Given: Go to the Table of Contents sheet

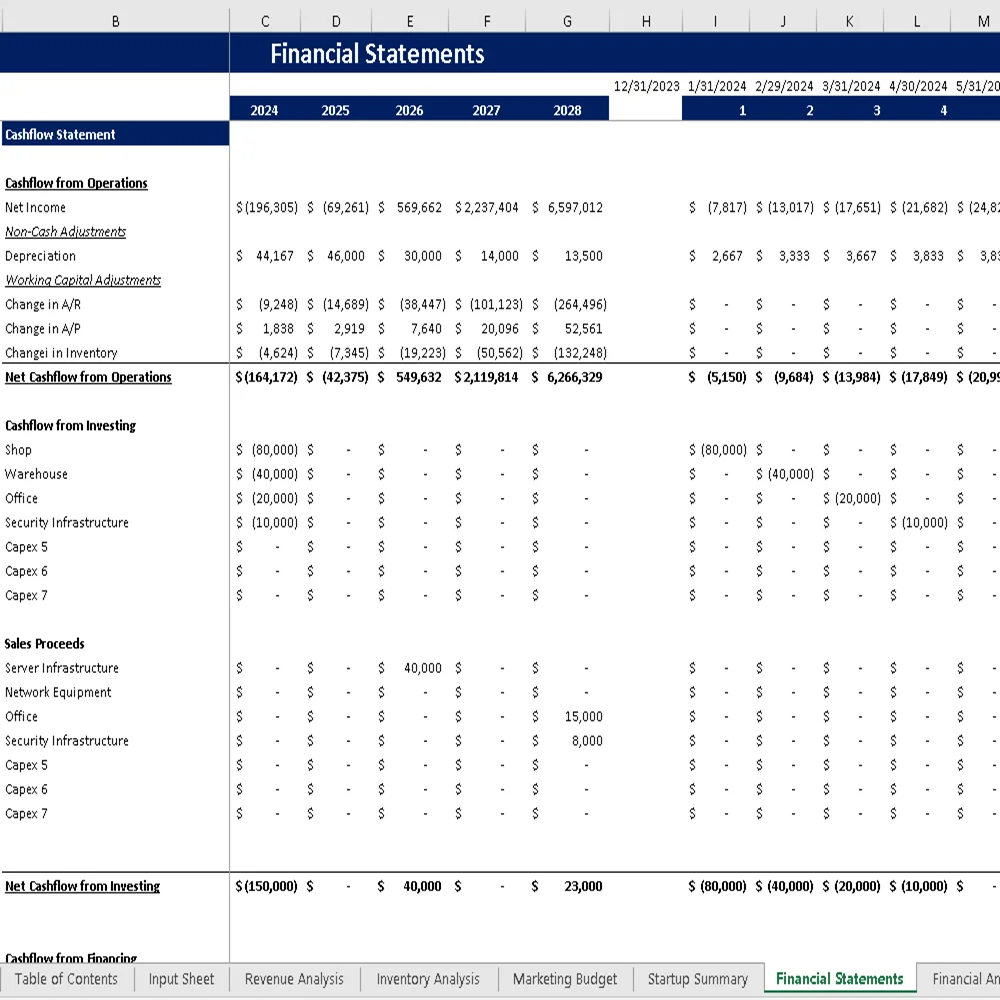Looking at the screenshot, I should [x=66, y=979].
